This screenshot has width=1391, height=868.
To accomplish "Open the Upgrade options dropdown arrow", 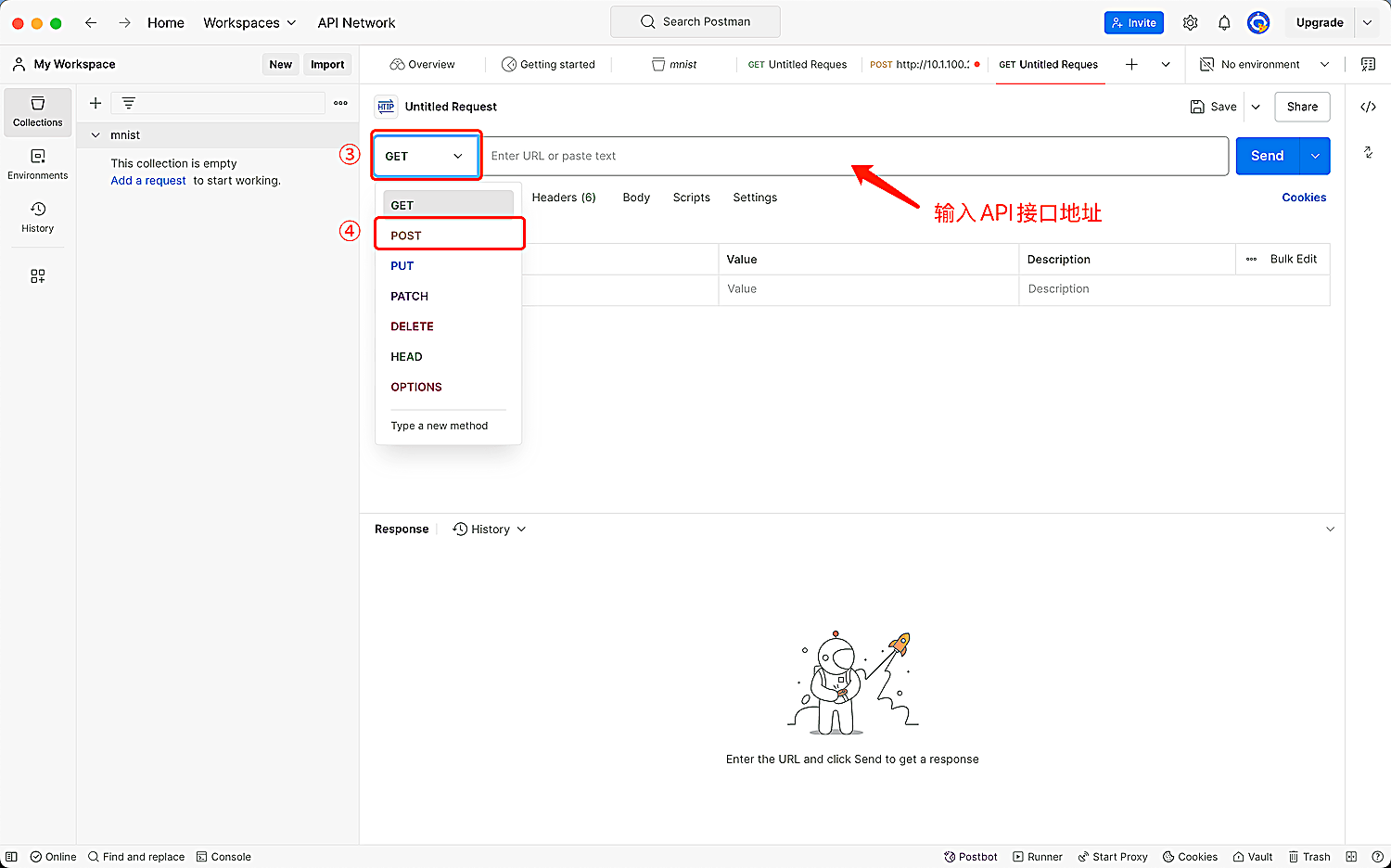I will point(1367,22).
